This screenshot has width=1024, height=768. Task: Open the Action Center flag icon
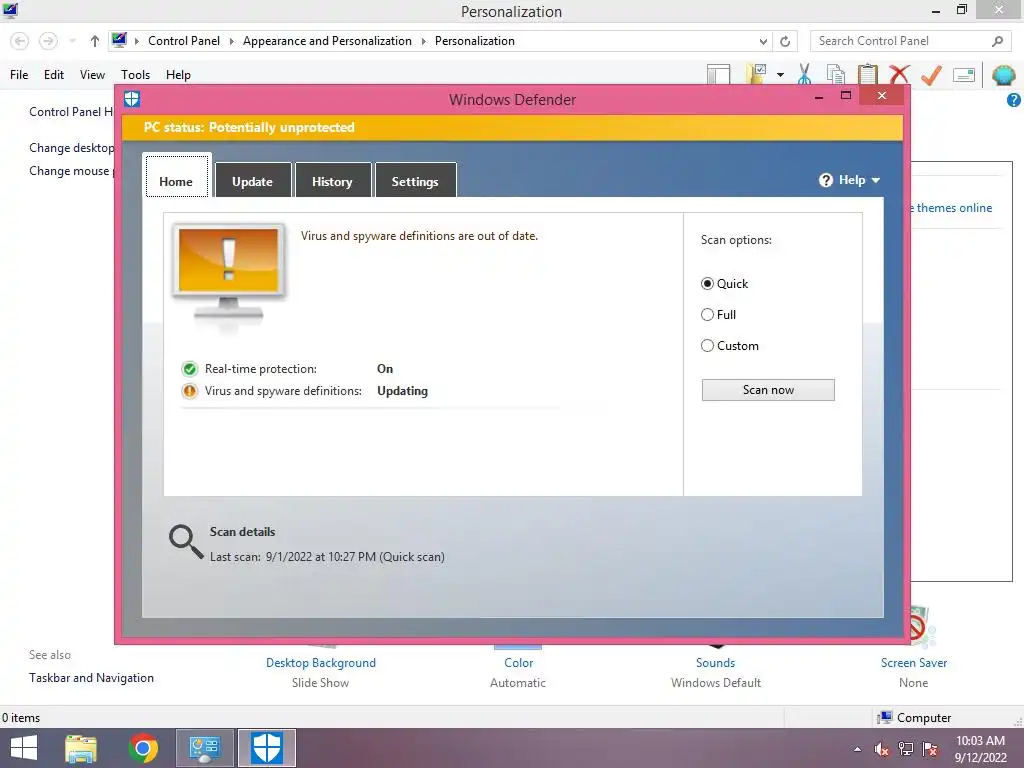click(930, 749)
